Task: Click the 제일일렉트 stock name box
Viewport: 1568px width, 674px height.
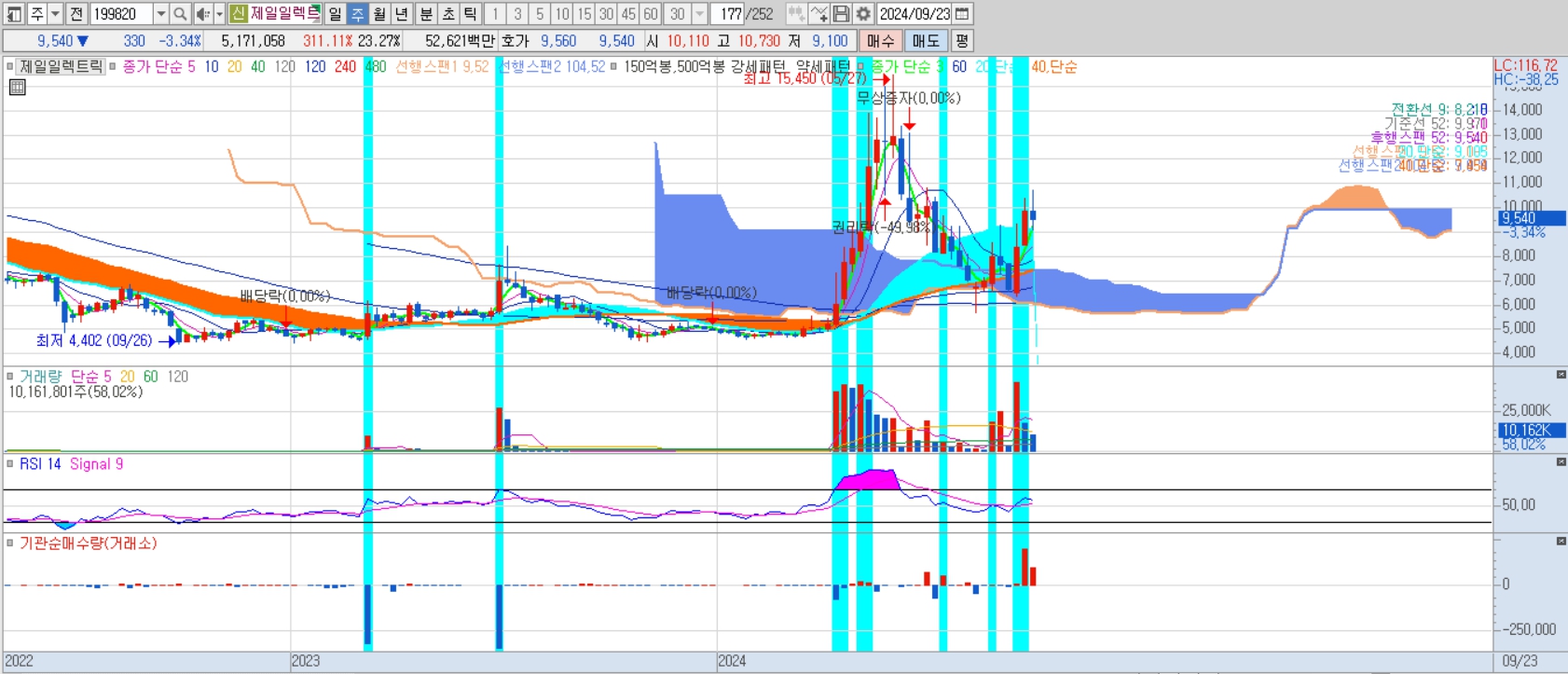Action: coord(285,14)
